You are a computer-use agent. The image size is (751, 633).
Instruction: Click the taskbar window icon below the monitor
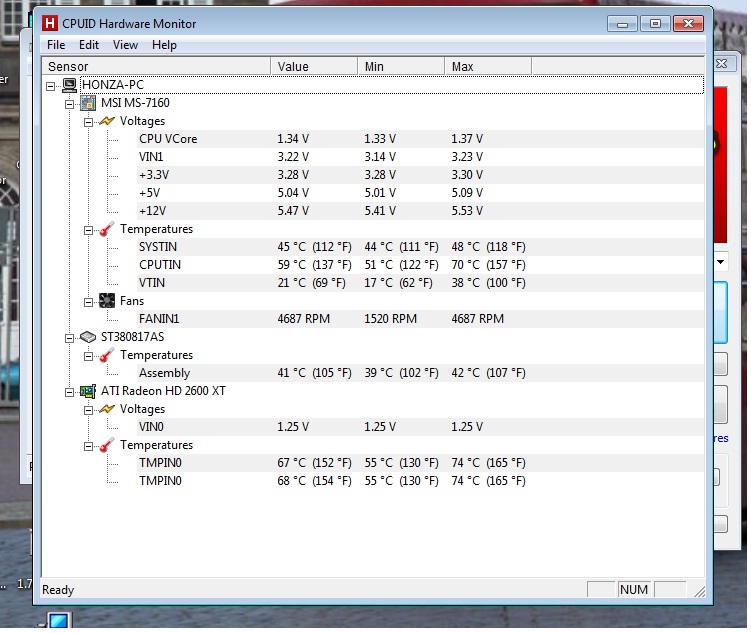click(58, 621)
